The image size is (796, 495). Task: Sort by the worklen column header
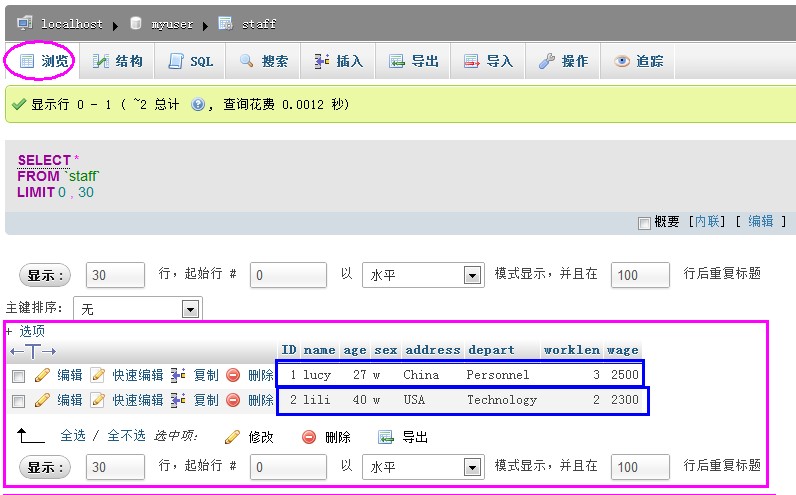click(x=572, y=350)
